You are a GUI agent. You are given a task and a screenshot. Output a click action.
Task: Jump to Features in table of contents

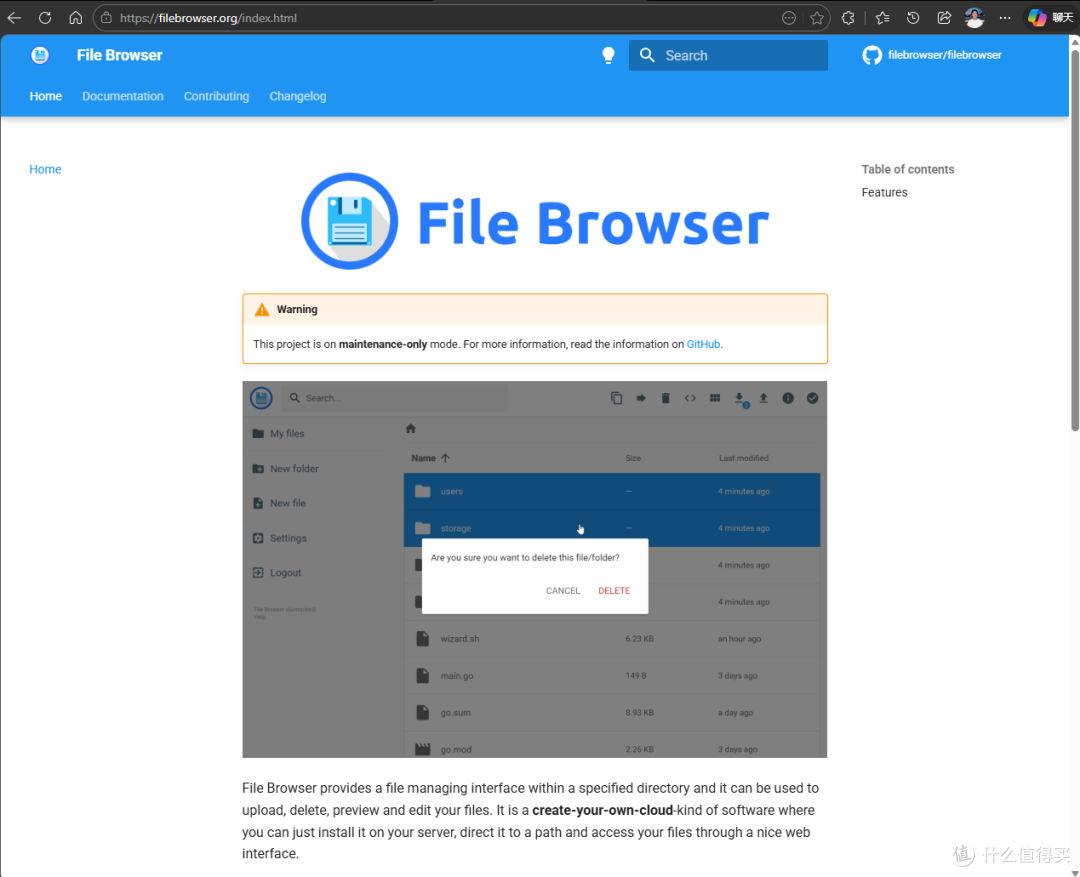[884, 192]
